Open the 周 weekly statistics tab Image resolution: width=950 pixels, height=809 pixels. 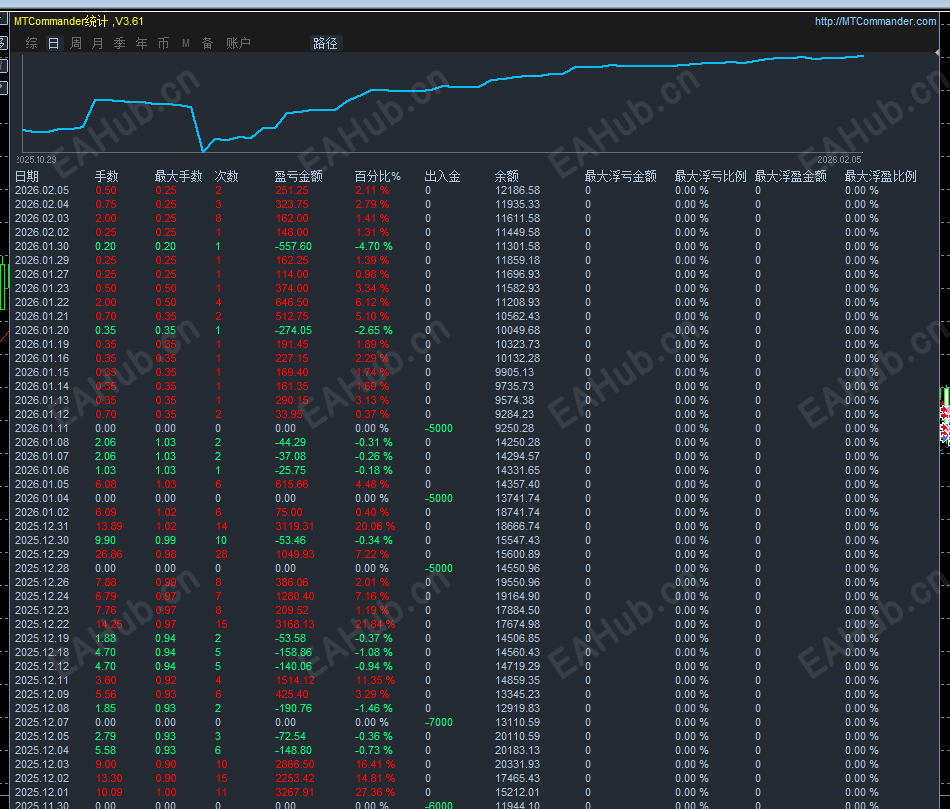[76, 43]
